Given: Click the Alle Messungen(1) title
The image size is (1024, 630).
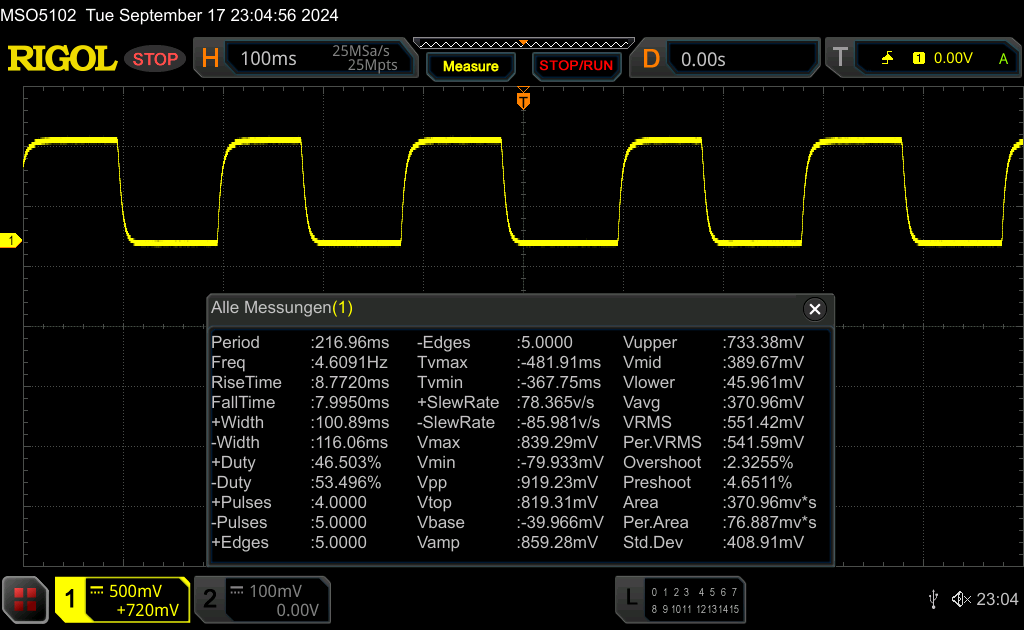Looking at the screenshot, I should tap(281, 307).
